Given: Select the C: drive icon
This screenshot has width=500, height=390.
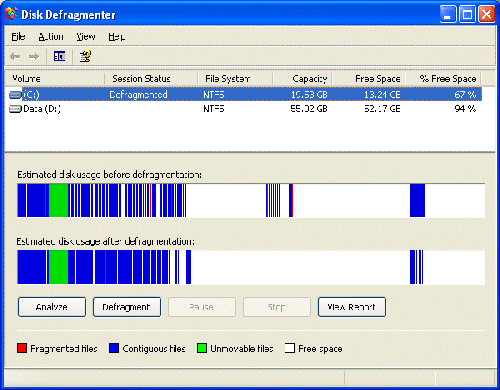Looking at the screenshot, I should [15, 95].
